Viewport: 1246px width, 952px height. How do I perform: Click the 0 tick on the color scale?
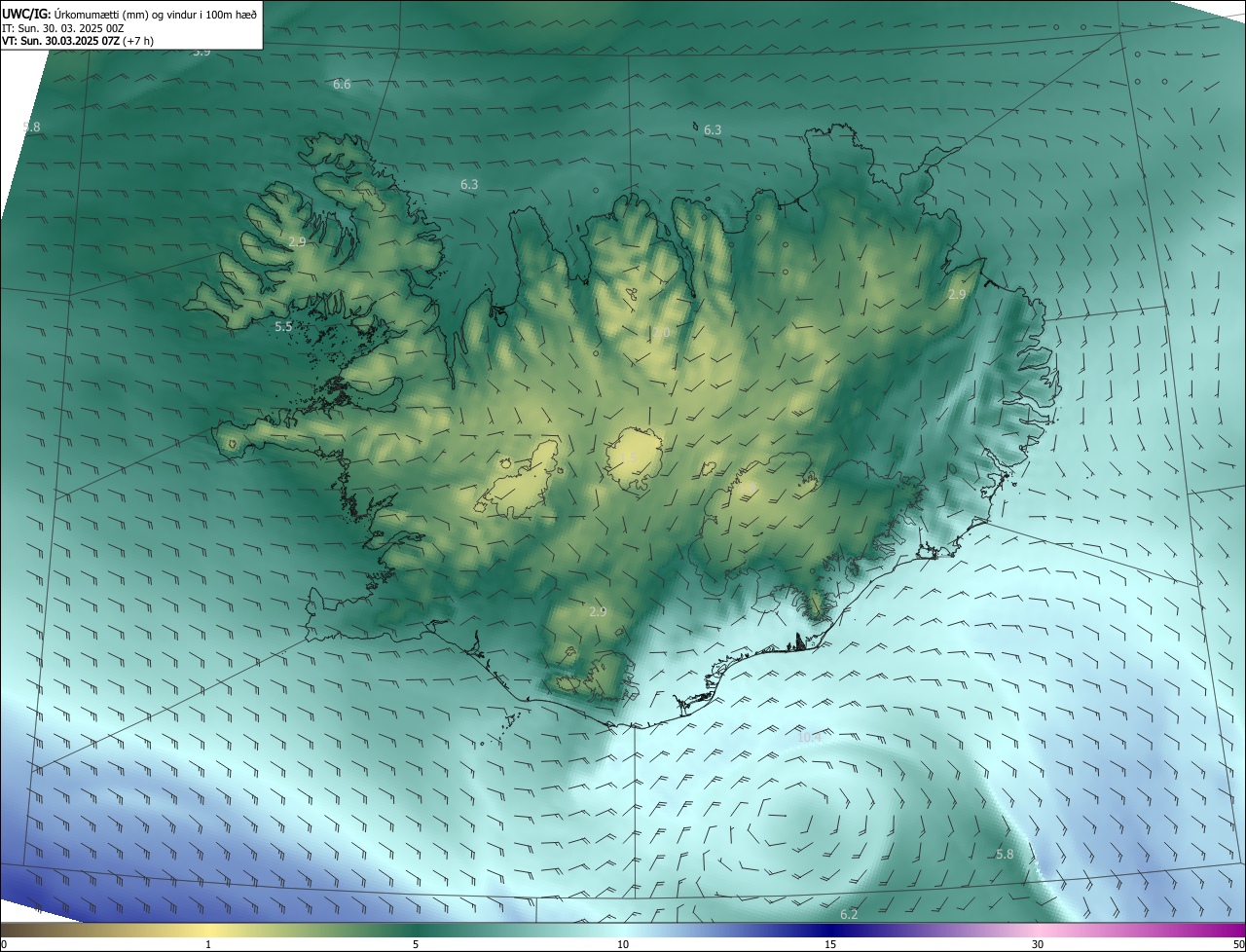pyautogui.click(x=4, y=945)
